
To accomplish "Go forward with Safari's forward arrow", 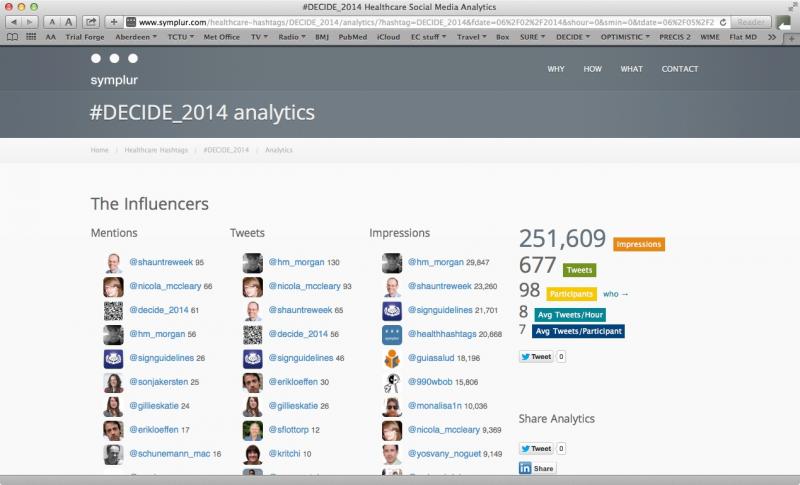I will click(x=30, y=22).
